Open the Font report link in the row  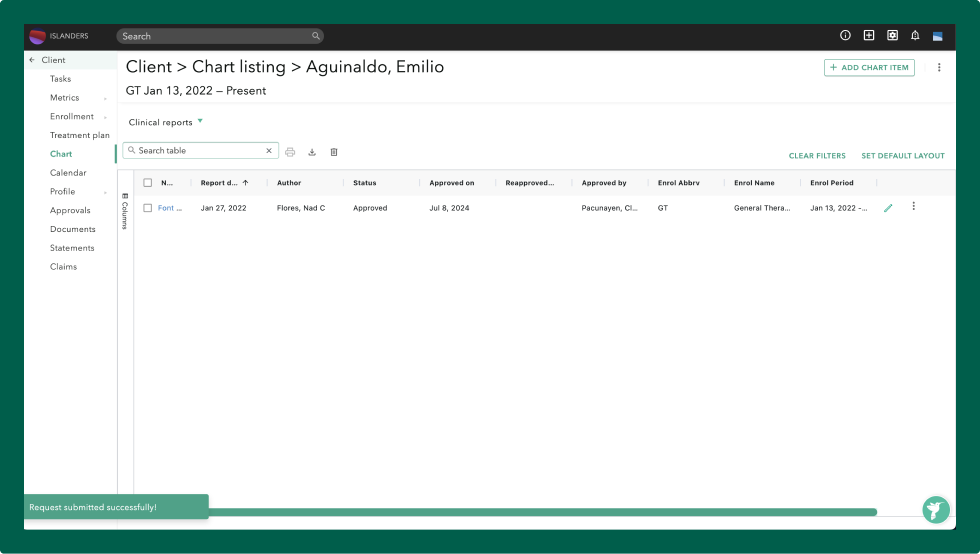tap(169, 208)
